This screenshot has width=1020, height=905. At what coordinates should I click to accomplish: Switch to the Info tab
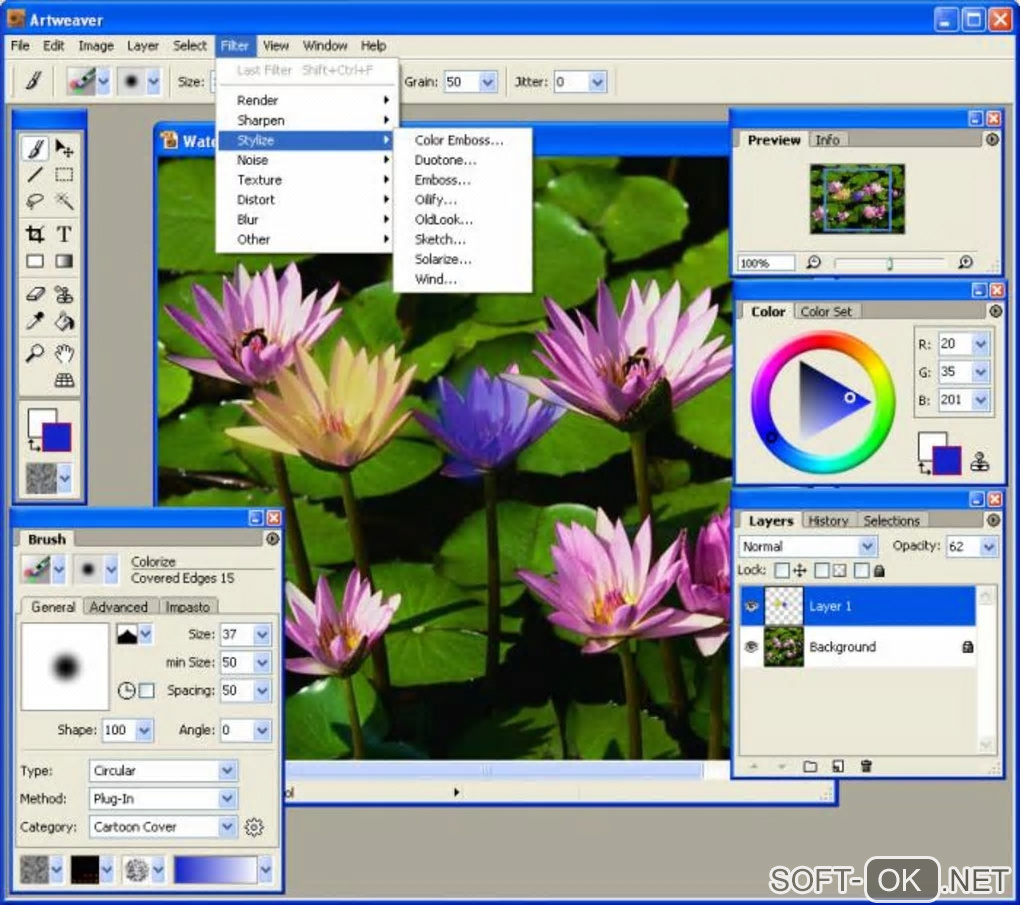tap(827, 140)
